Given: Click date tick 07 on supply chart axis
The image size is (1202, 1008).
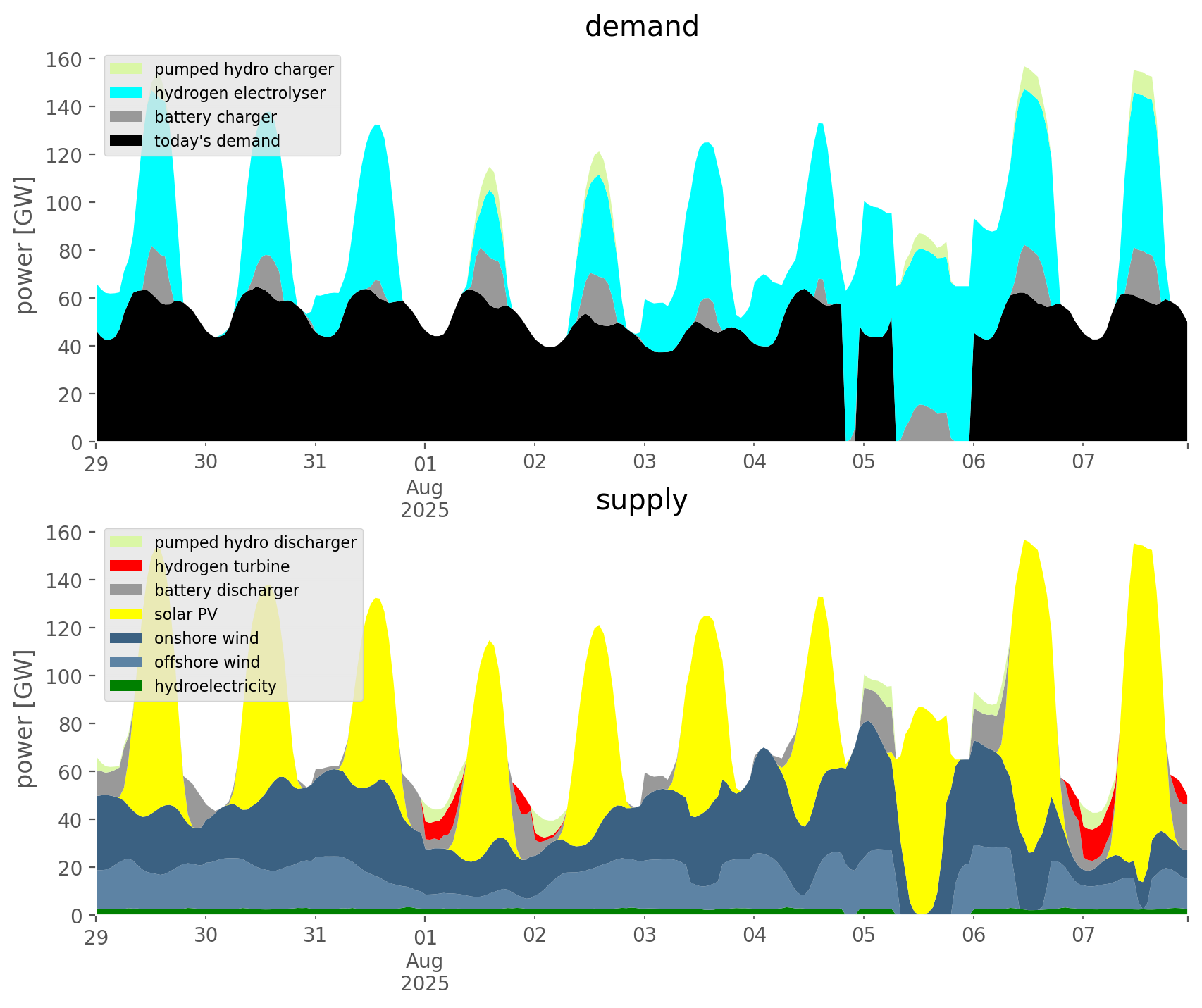Looking at the screenshot, I should (x=1083, y=936).
